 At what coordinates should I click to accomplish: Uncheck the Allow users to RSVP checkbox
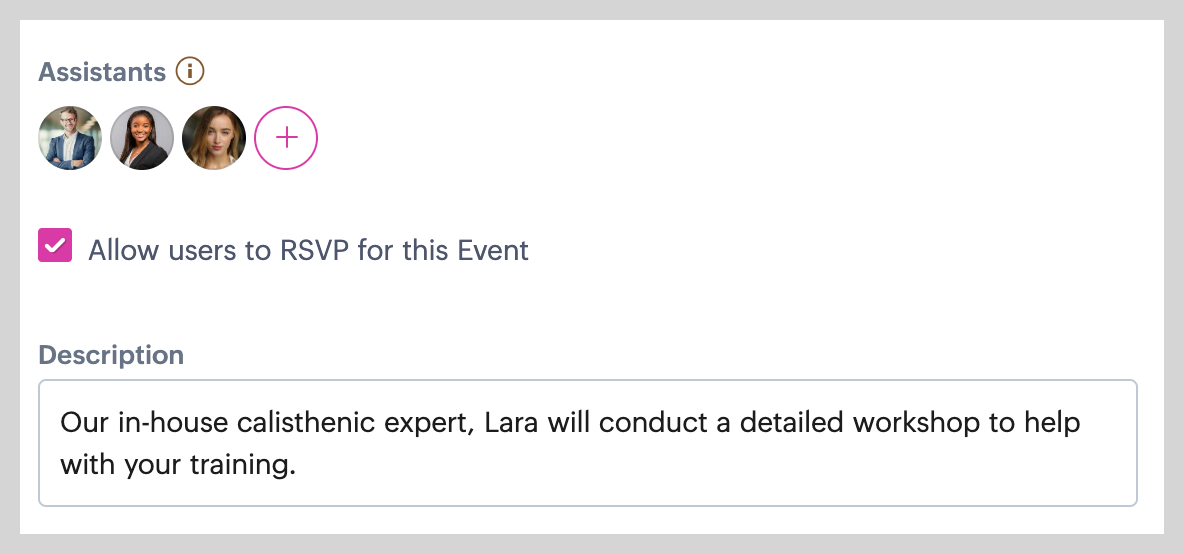coord(55,246)
